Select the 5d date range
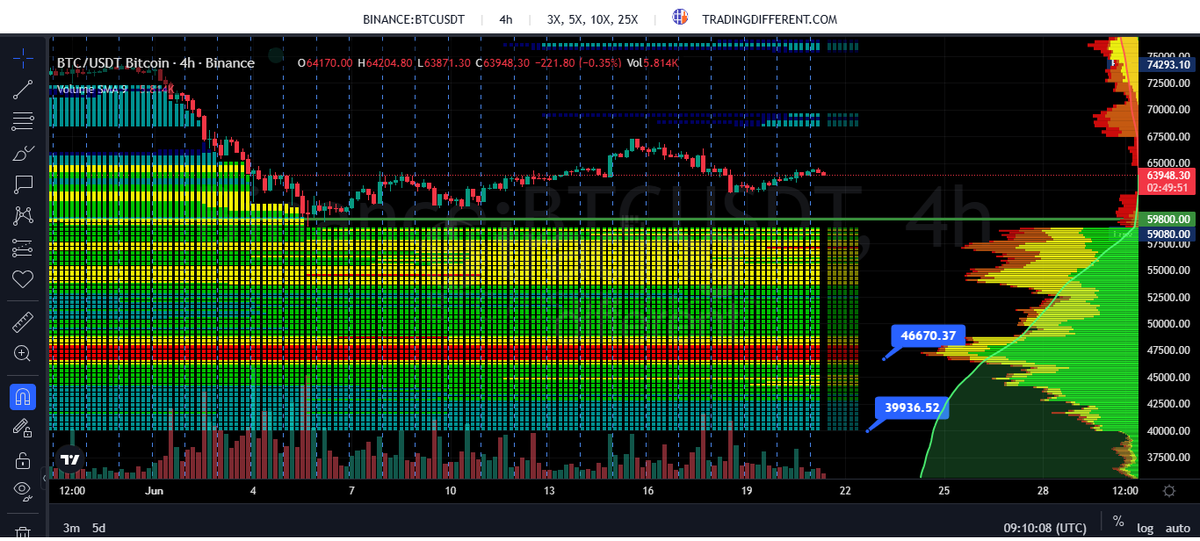Image resolution: width=1200 pixels, height=541 pixels. (100, 527)
